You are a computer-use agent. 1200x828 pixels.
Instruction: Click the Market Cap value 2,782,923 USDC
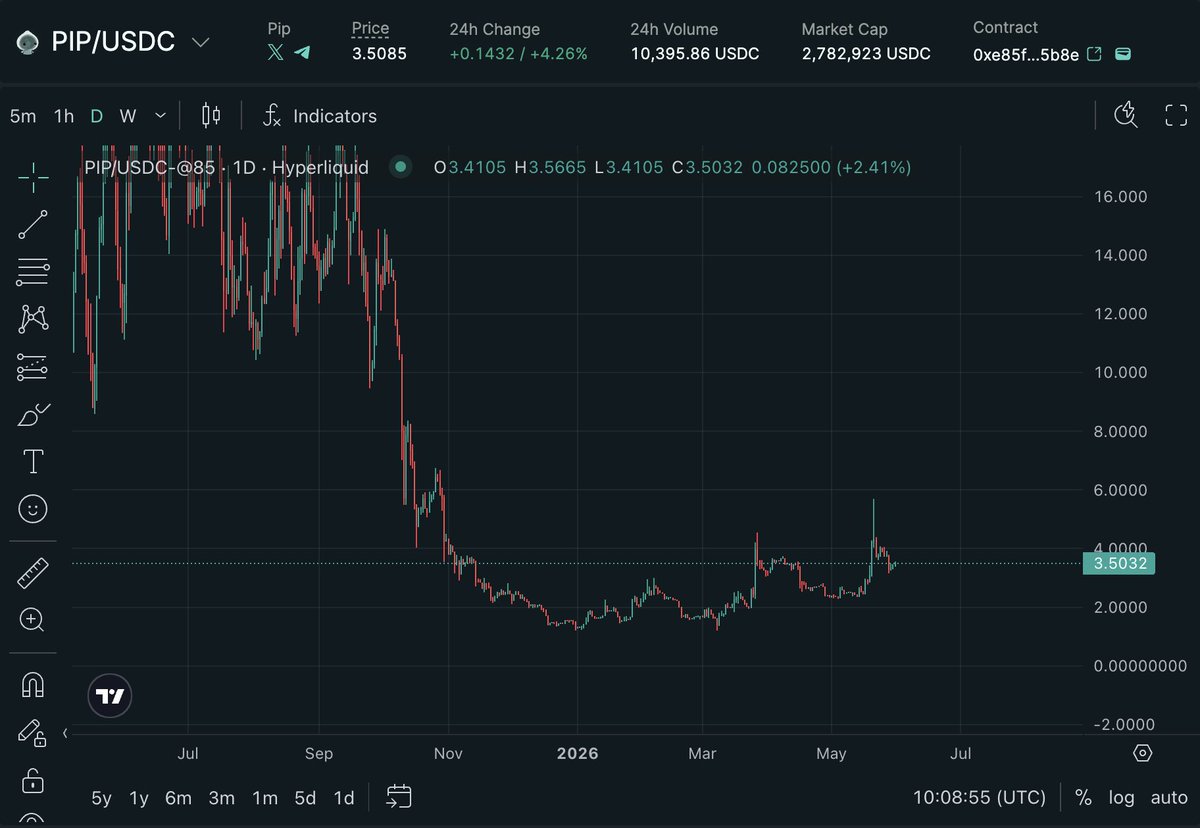866,54
